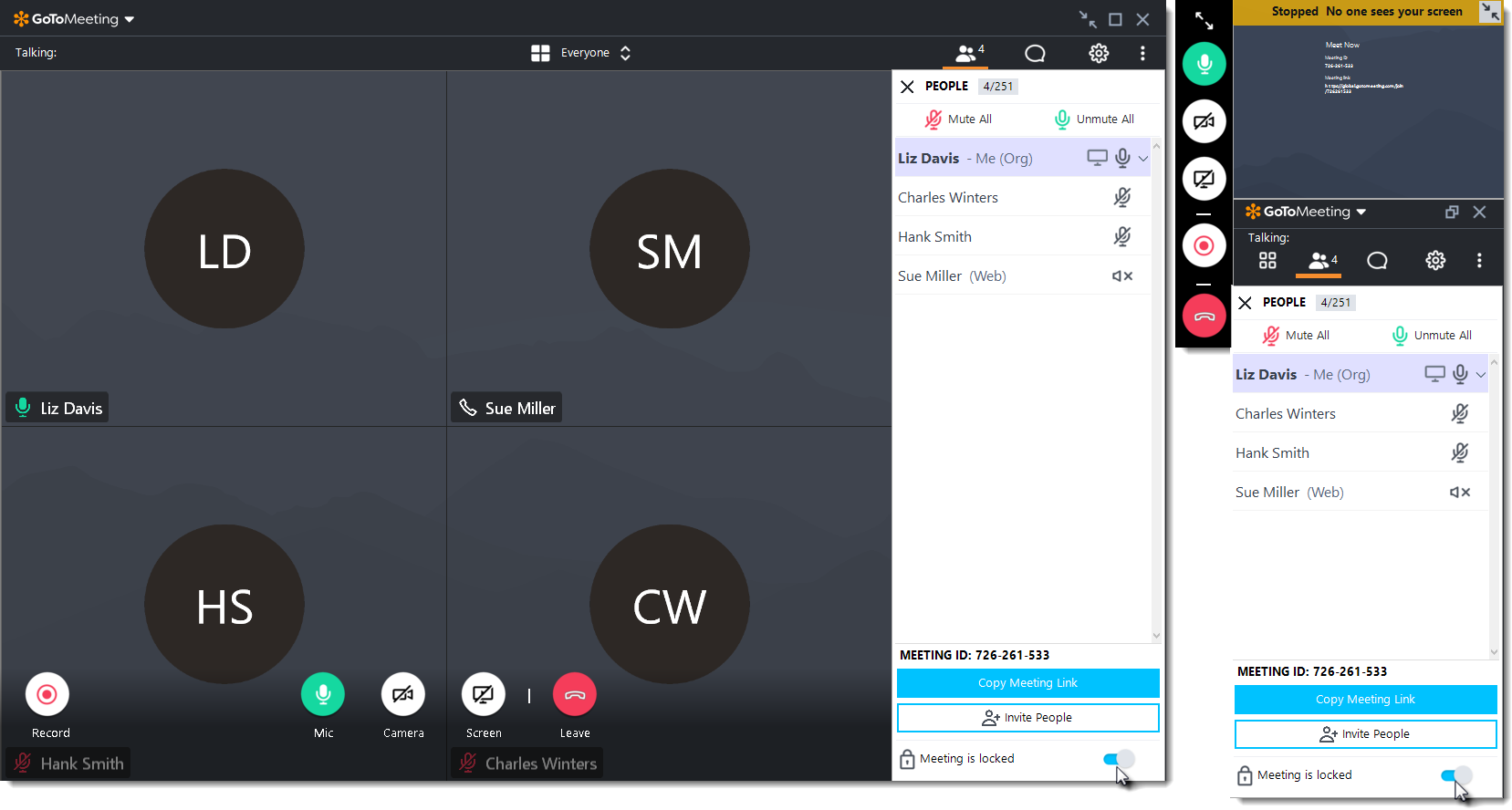Viewport: 1512px width, 810px height.
Task: Unmute Hank Smith in compact window list
Action: (x=1460, y=452)
